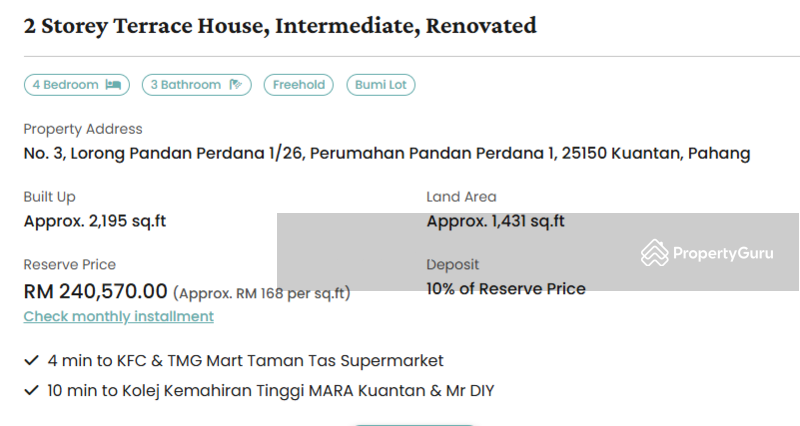
Task: Click the 10% of Reserve Price deposit value
Action: pyautogui.click(x=506, y=289)
